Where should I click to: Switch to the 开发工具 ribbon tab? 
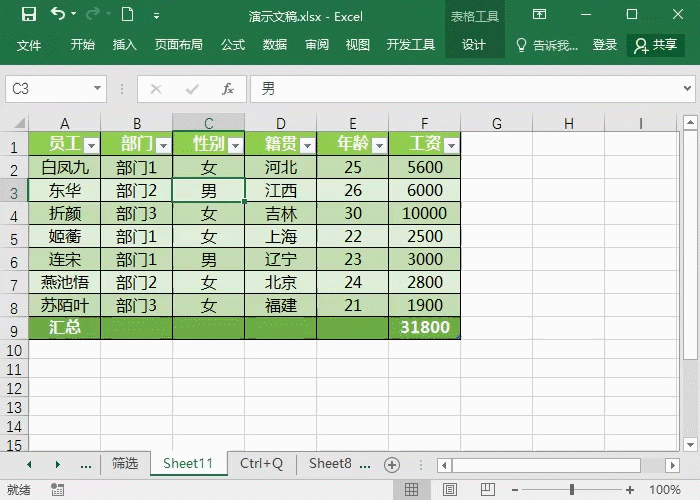click(411, 45)
